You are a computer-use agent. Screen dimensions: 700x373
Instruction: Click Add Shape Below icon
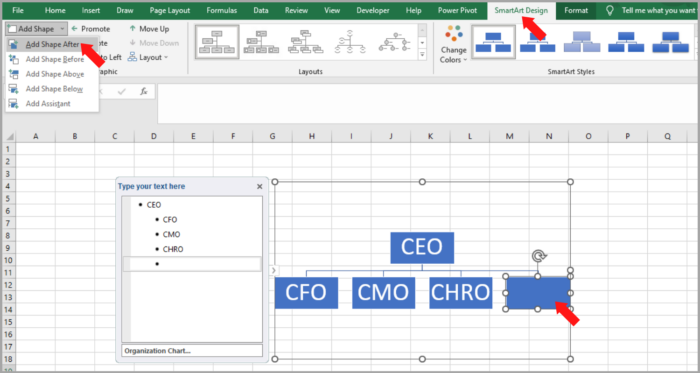click(14, 89)
